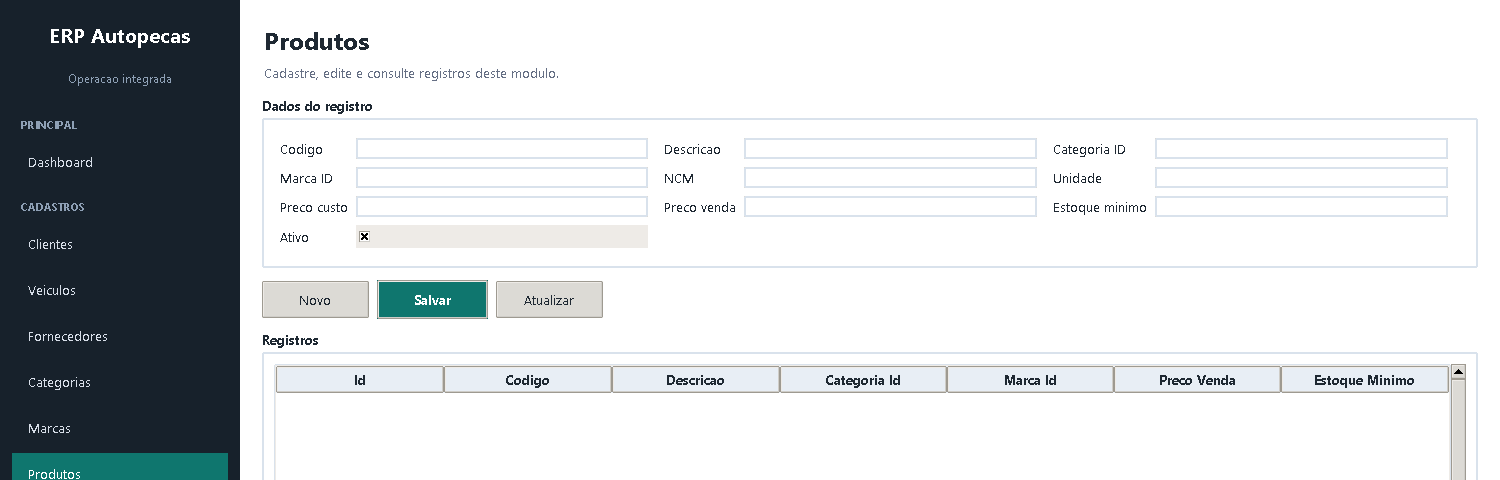Click the Codigo column header

pyautogui.click(x=527, y=380)
